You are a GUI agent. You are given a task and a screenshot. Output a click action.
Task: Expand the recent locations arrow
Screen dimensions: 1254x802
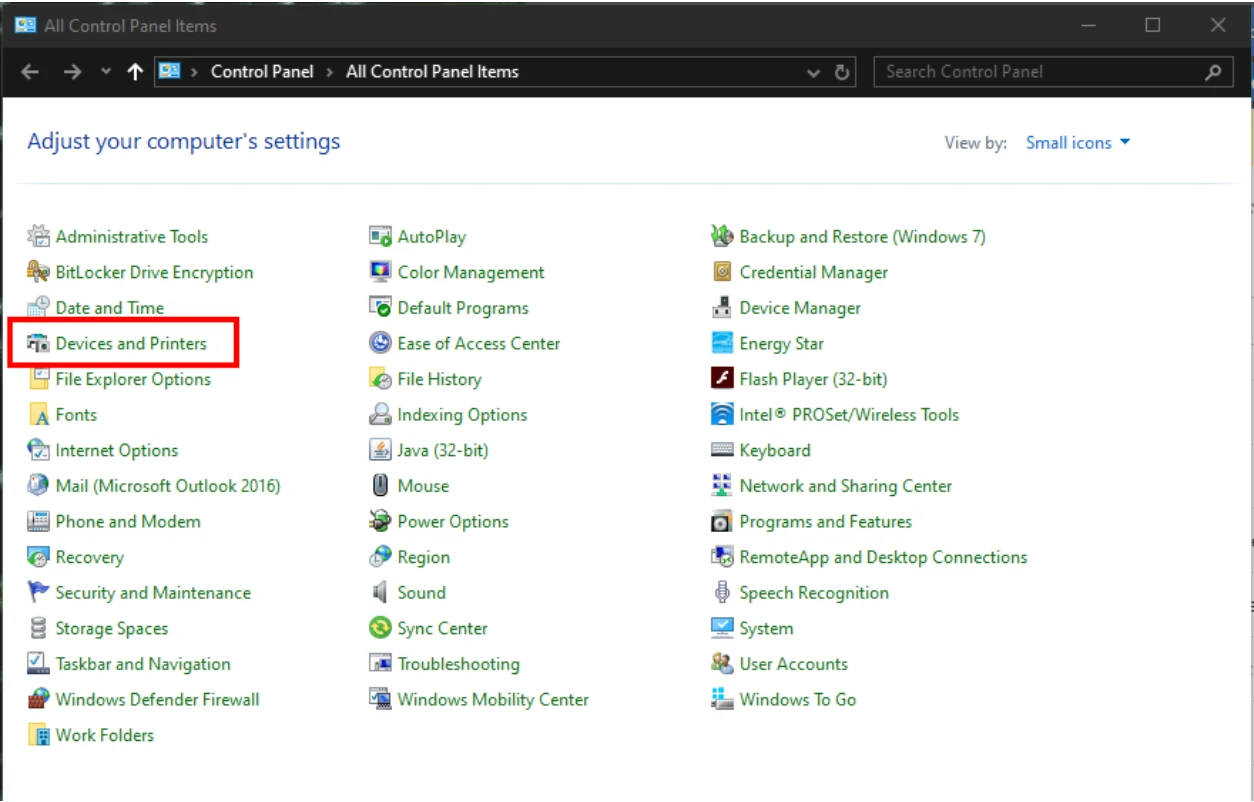pyautogui.click(x=106, y=72)
